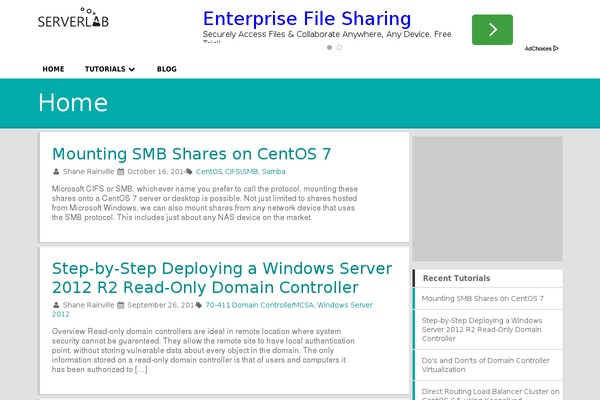600x400 pixels.
Task: Click the October 16 post date
Action: (x=156, y=171)
